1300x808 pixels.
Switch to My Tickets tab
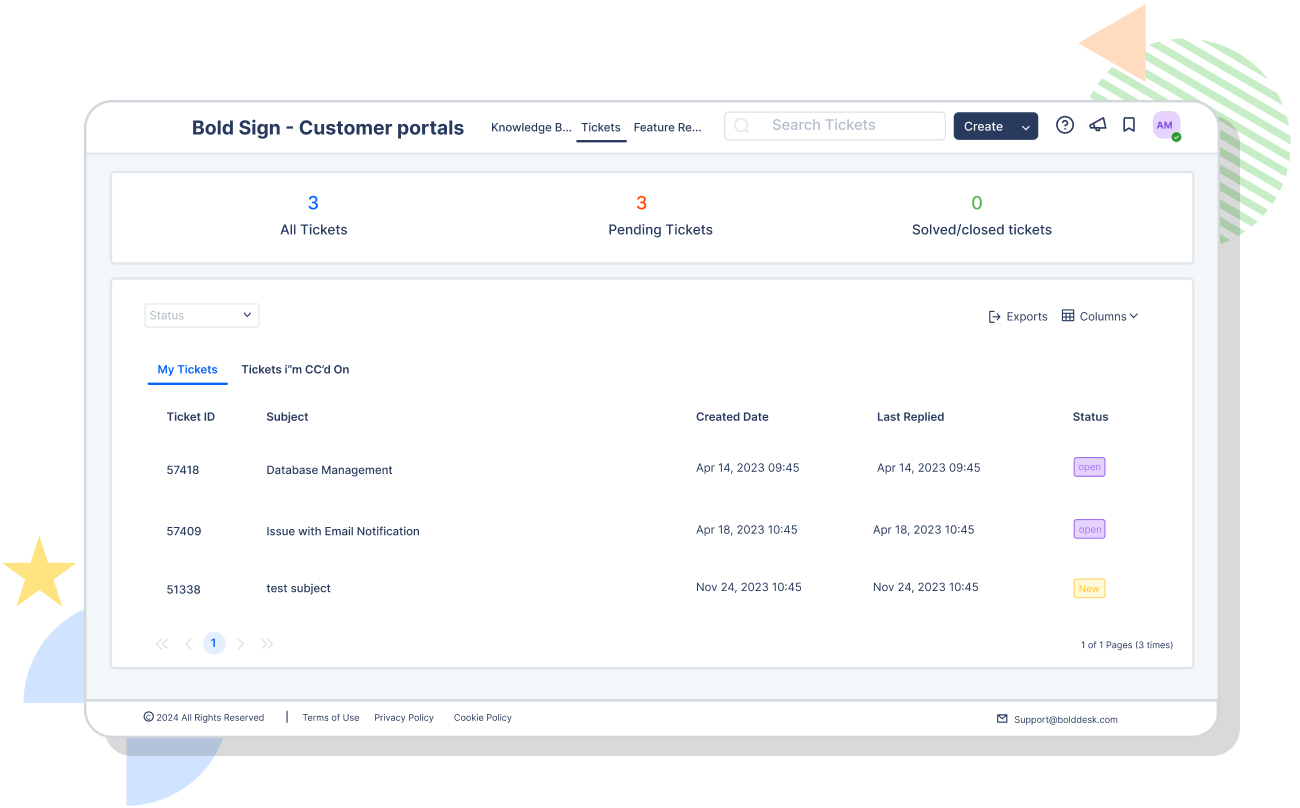tap(188, 370)
